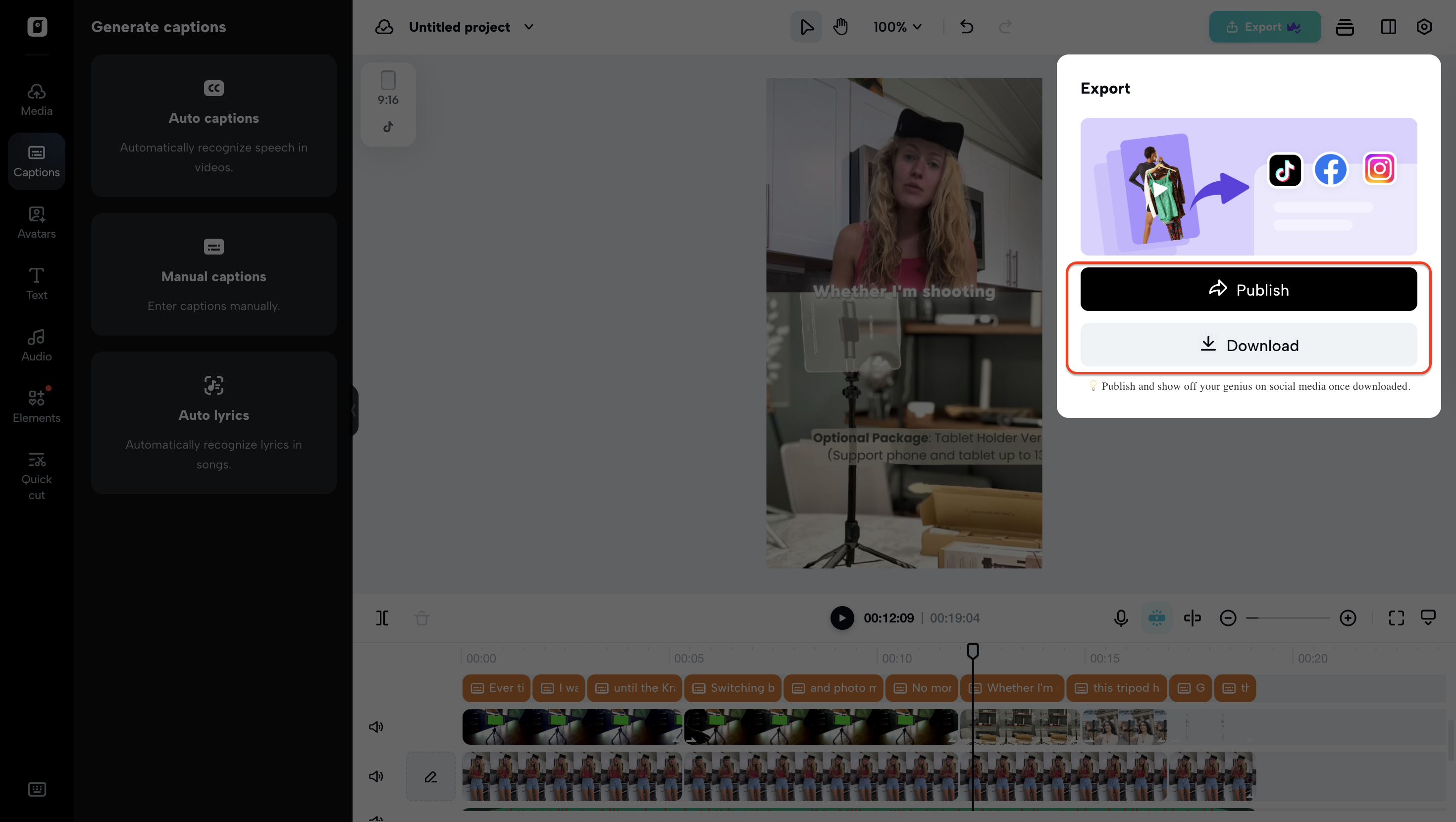The width and height of the screenshot is (1456, 822).
Task: Switch to the Captions tab
Action: click(36, 161)
